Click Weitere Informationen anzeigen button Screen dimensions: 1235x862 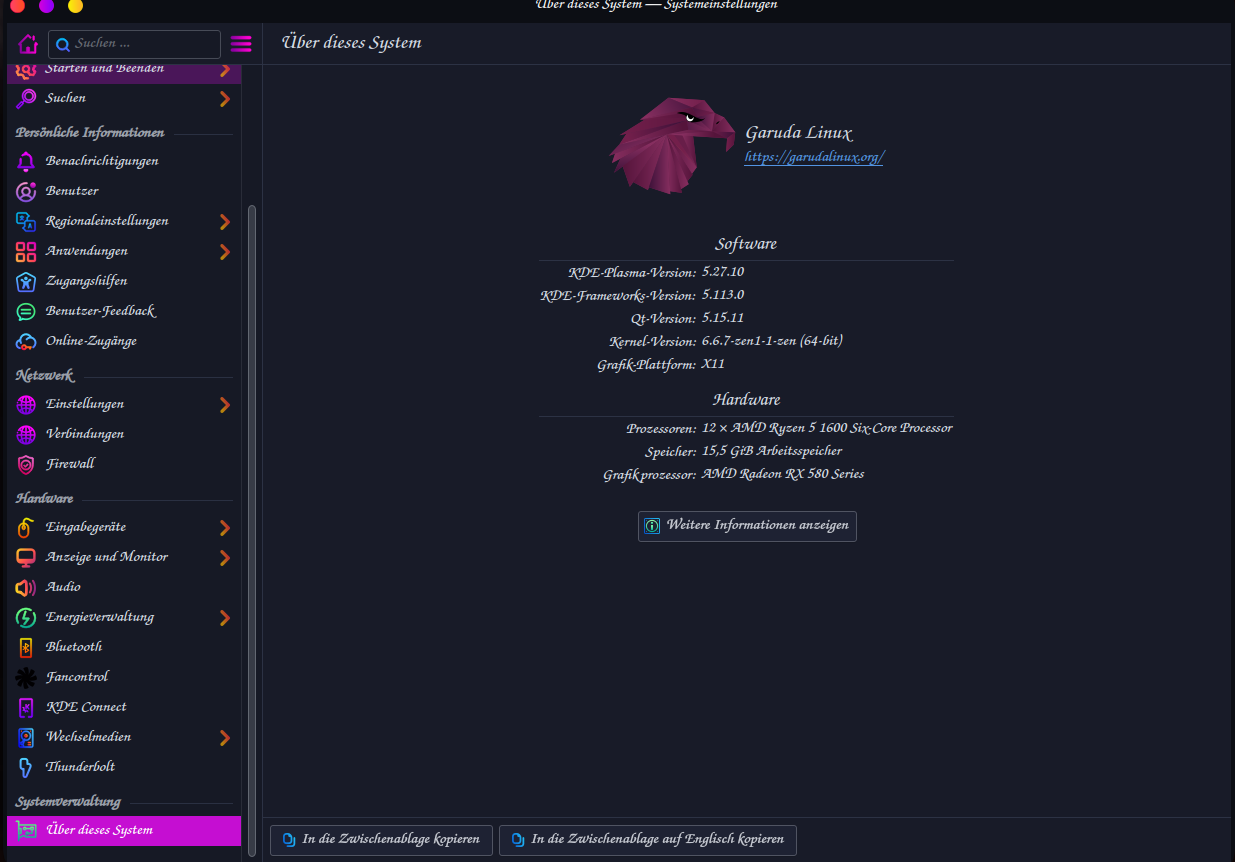tap(747, 526)
